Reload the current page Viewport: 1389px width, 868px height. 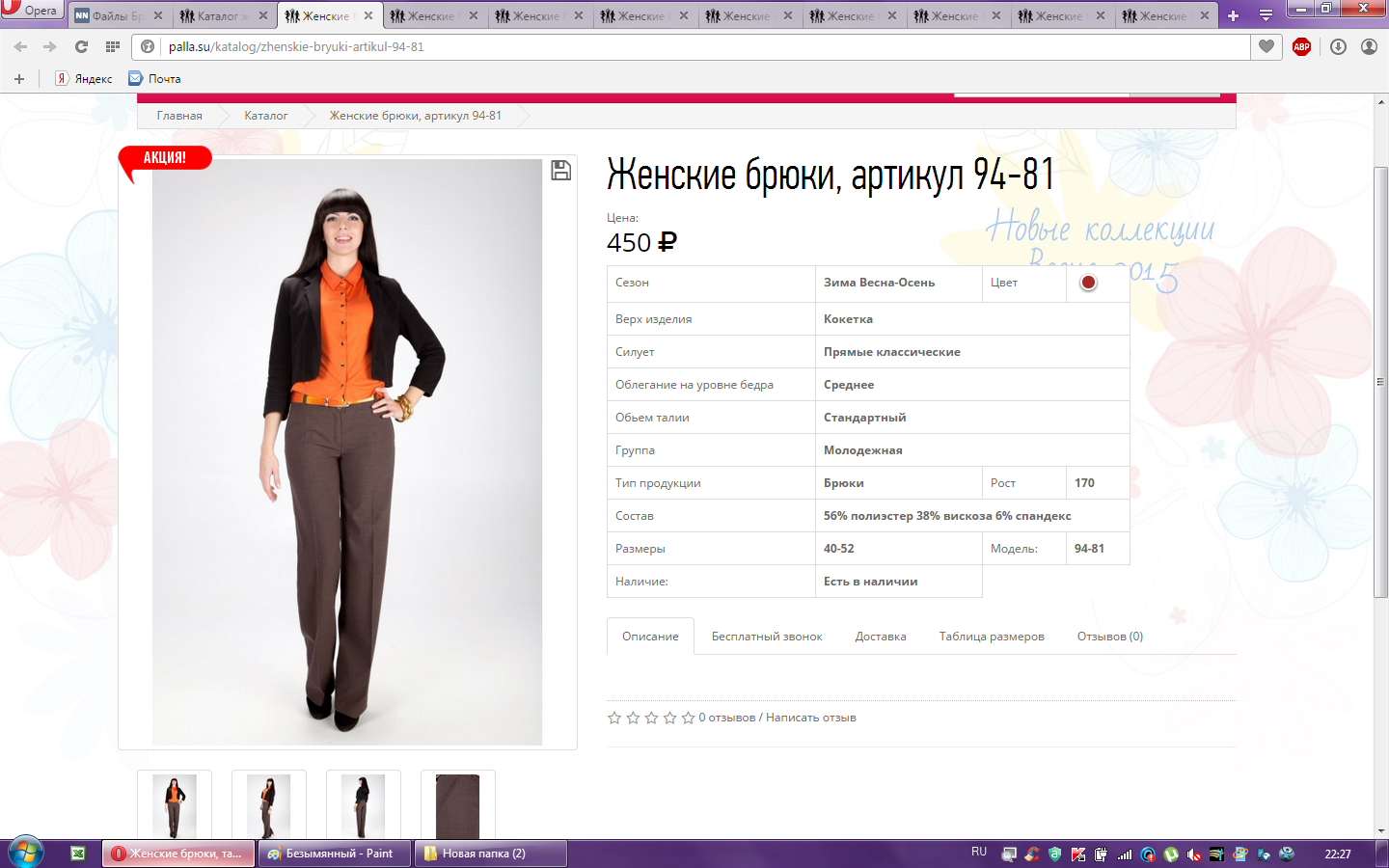pyautogui.click(x=81, y=46)
